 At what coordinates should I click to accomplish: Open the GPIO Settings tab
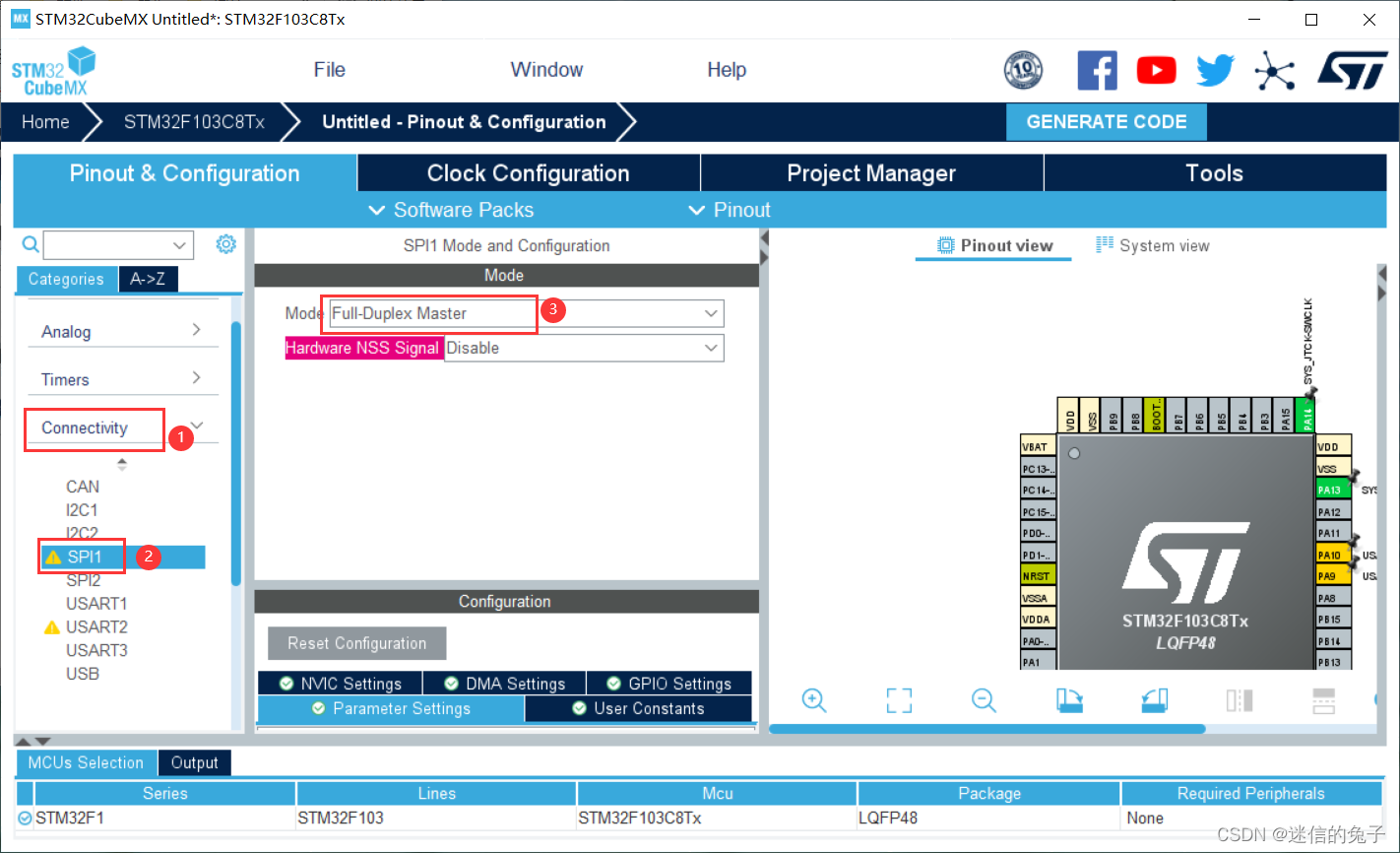[669, 684]
